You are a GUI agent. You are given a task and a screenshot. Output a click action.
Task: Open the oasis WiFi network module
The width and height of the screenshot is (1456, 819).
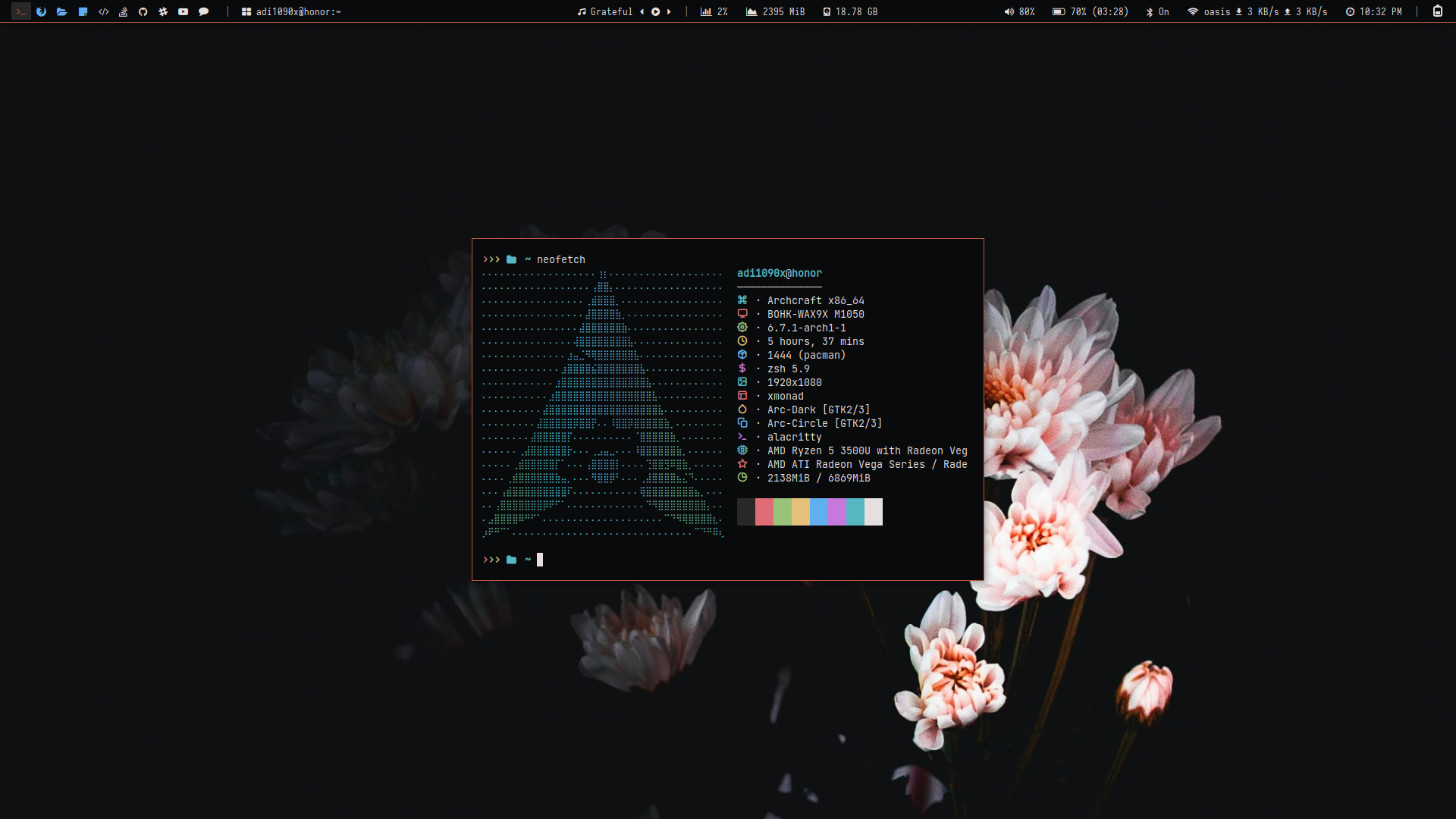[x=1209, y=11]
